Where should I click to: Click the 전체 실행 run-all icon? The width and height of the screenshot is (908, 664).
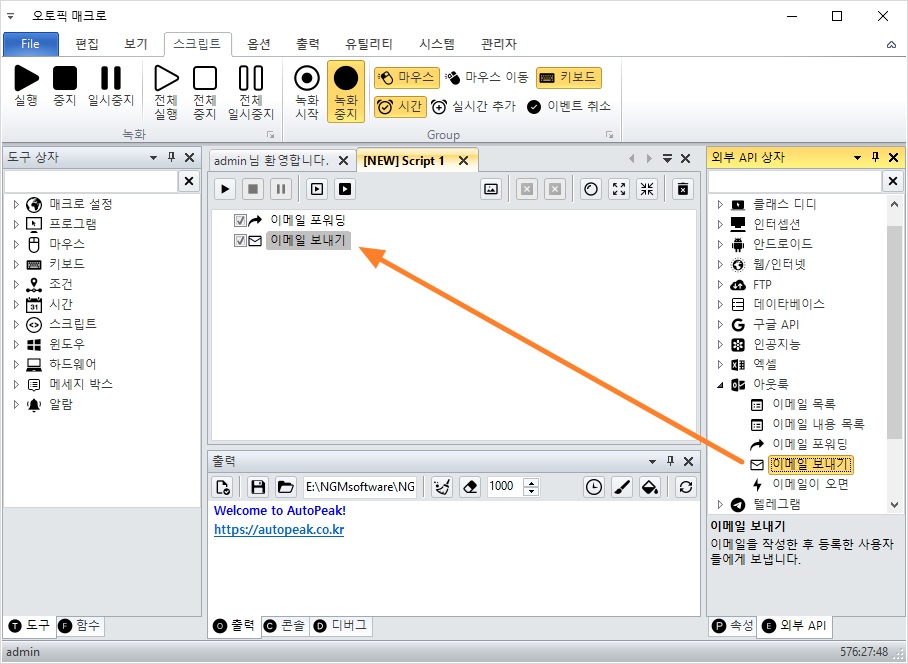click(166, 93)
